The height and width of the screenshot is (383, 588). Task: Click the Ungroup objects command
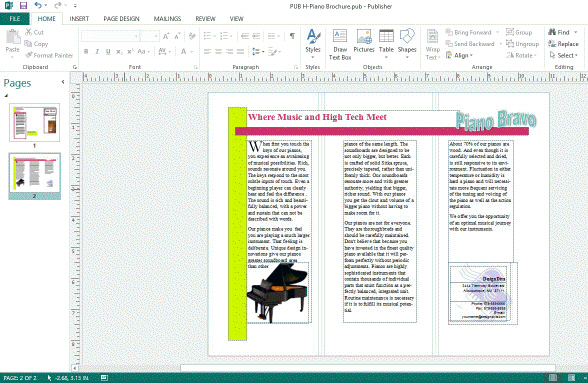(x=522, y=44)
